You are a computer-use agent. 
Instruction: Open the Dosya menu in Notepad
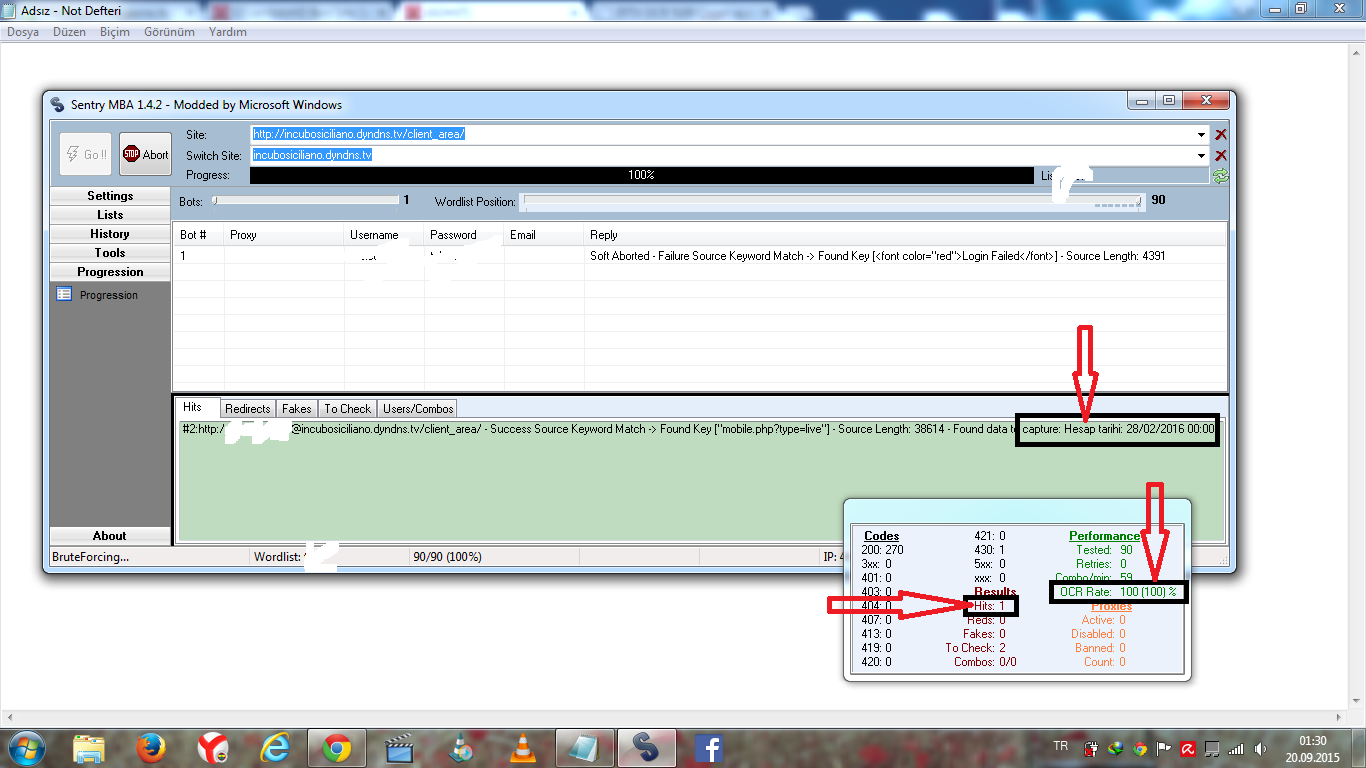pos(23,32)
